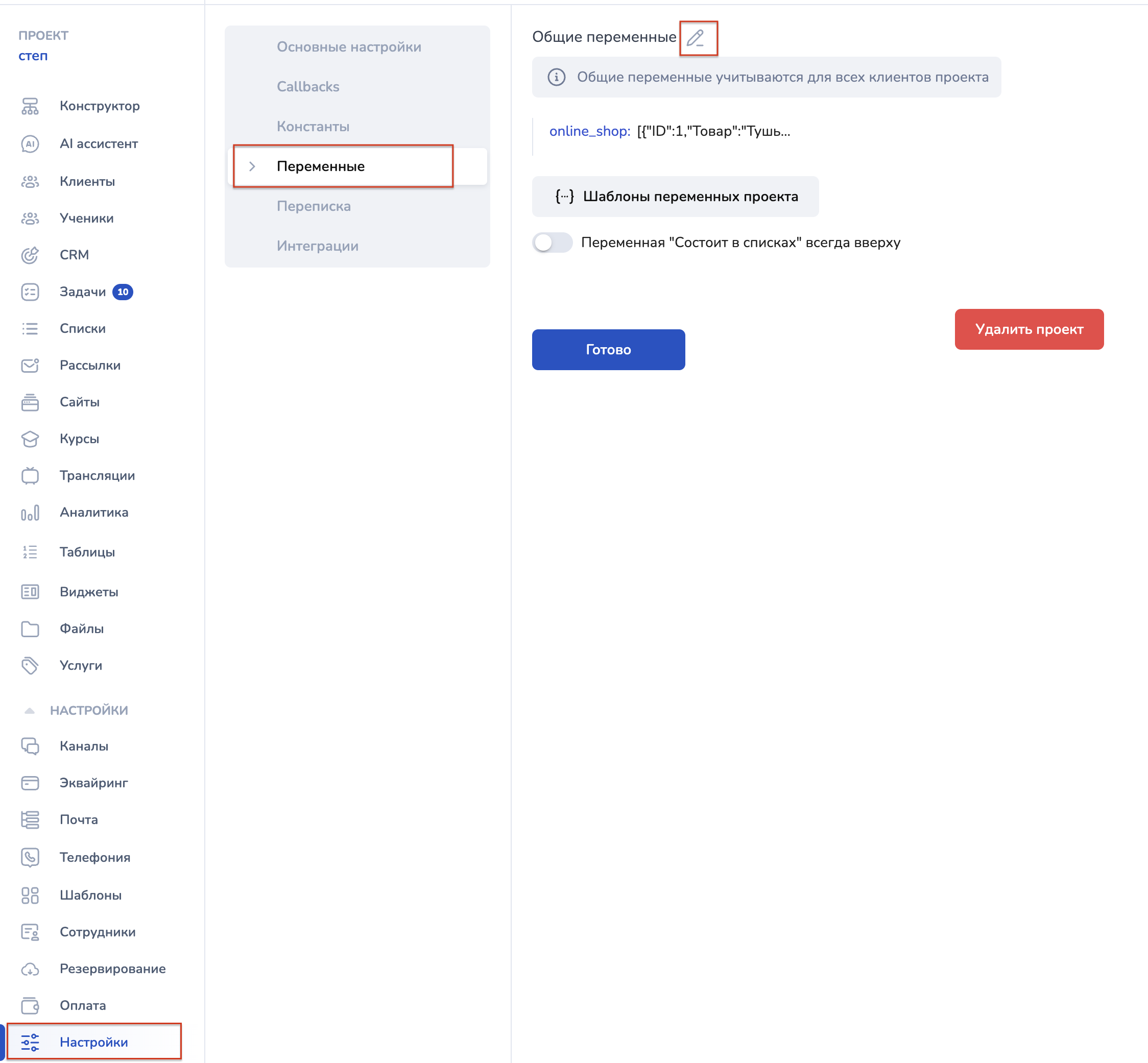Viewport: 1148px width, 1063px height.
Task: Open Резервирование cloud icon
Action: (x=30, y=969)
